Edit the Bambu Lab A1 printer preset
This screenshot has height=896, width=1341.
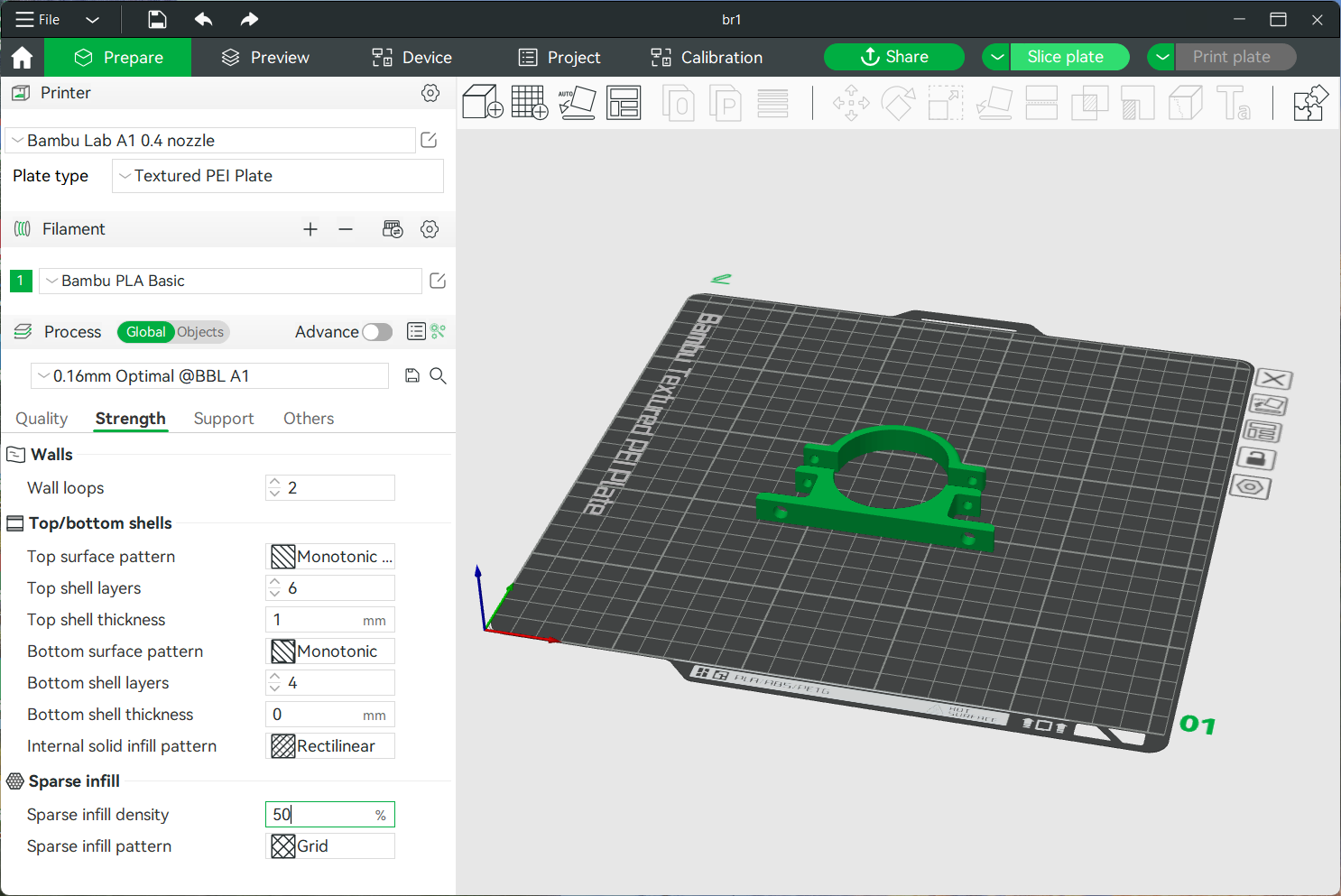pyautogui.click(x=430, y=140)
